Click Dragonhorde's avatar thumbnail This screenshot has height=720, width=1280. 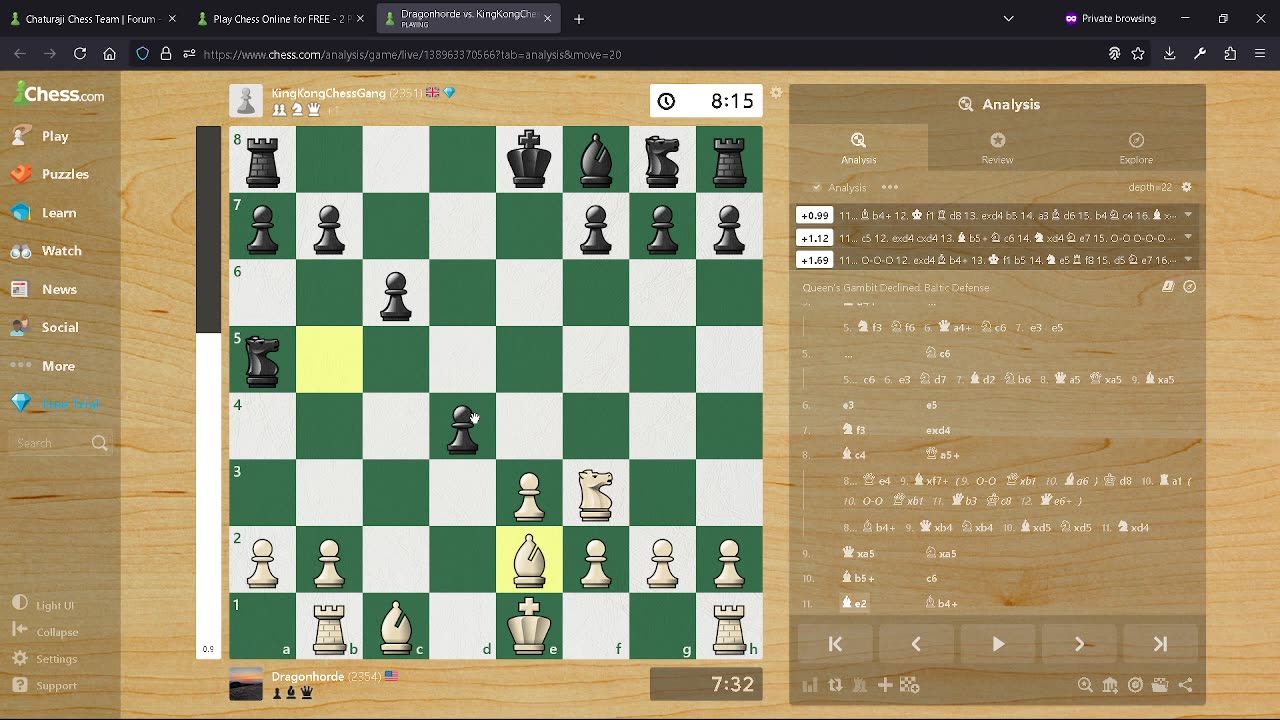tap(246, 684)
